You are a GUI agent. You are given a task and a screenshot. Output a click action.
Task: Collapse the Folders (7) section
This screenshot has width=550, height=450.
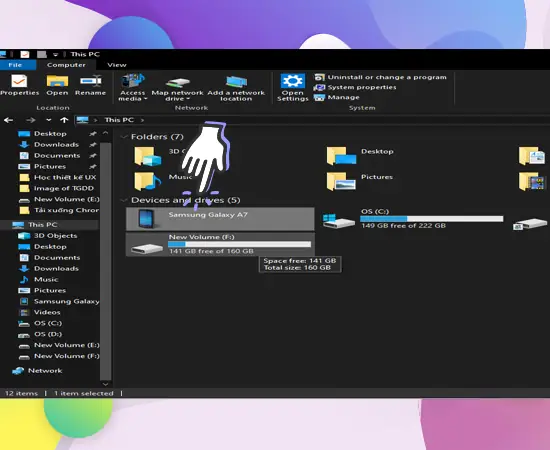coord(123,137)
